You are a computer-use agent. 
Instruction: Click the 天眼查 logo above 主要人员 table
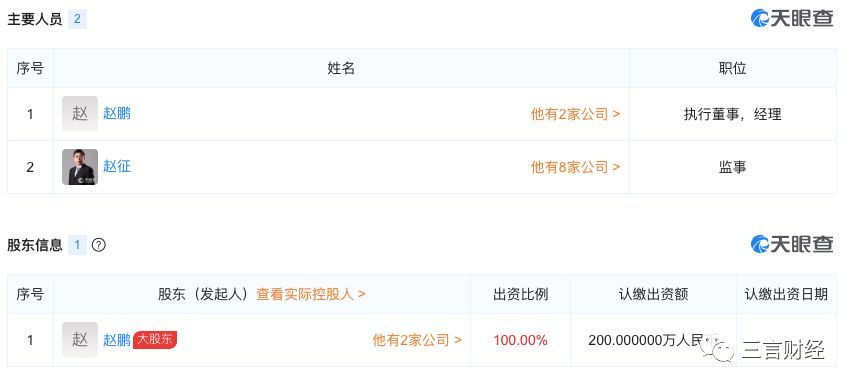click(x=792, y=18)
